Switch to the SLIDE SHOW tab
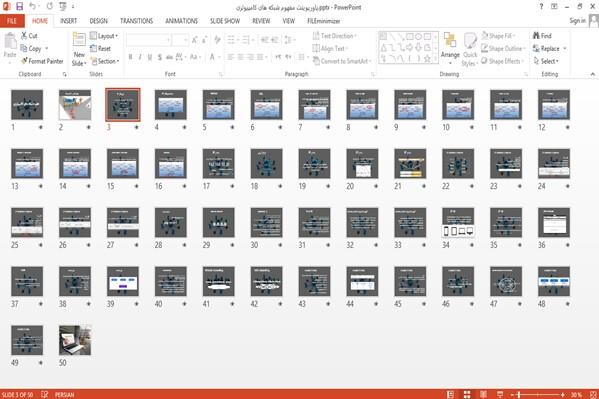 click(x=225, y=21)
